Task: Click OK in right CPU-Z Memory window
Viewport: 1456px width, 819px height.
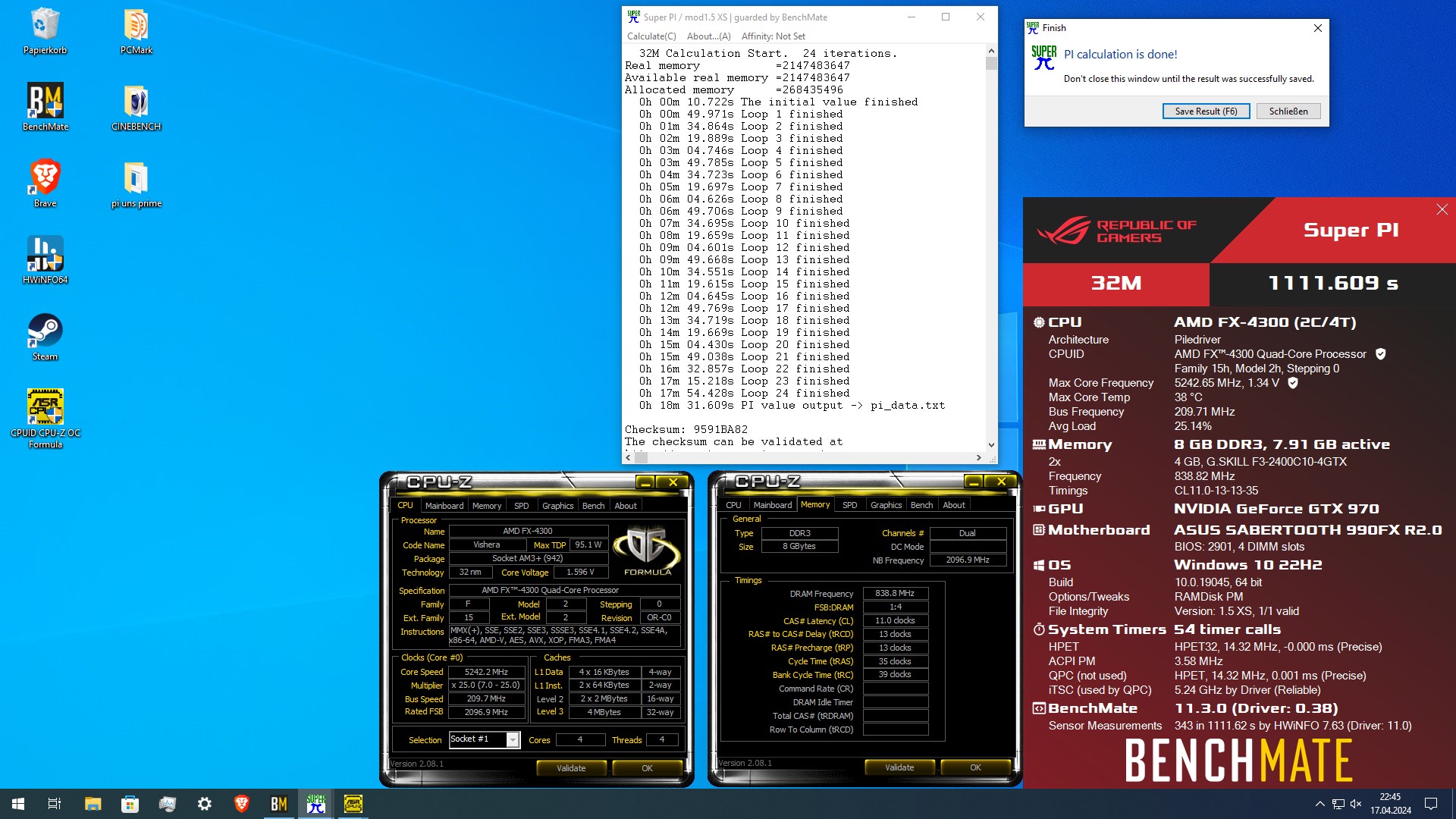Action: click(975, 767)
